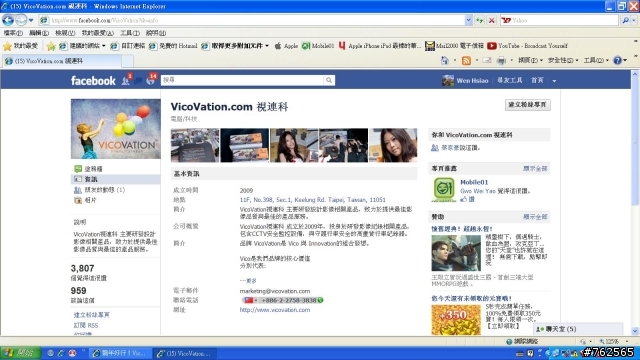The width and height of the screenshot is (640, 360).
Task: Open the Mail2000 bookmark
Action: click(454, 46)
